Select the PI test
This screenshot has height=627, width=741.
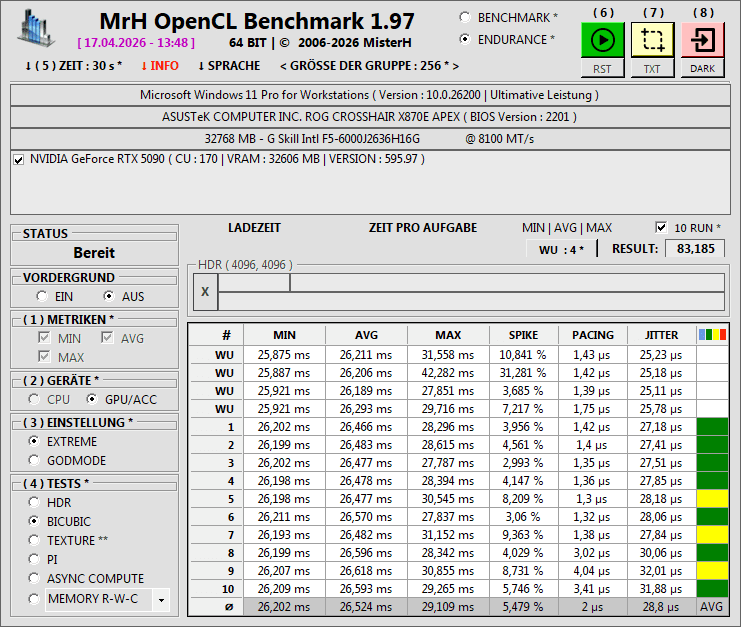tap(34, 559)
